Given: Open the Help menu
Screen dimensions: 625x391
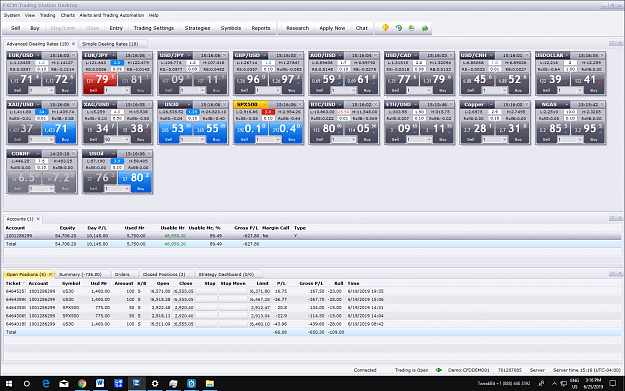Looking at the screenshot, I should click(154, 15).
